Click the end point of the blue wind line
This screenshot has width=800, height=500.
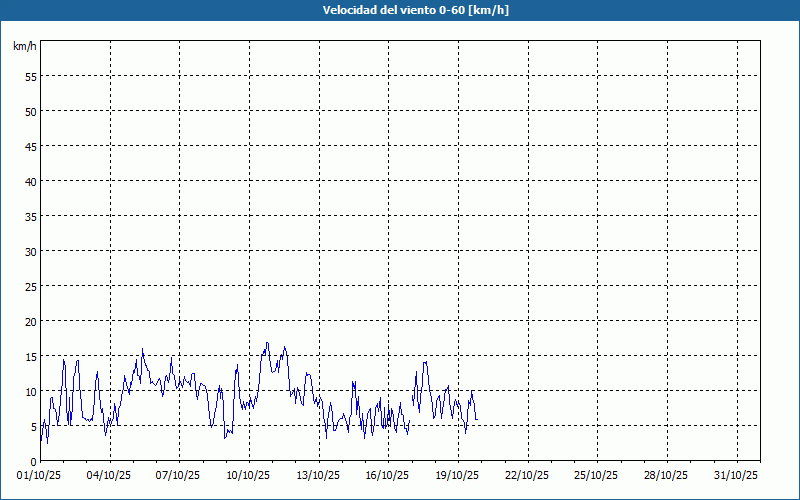477,419
